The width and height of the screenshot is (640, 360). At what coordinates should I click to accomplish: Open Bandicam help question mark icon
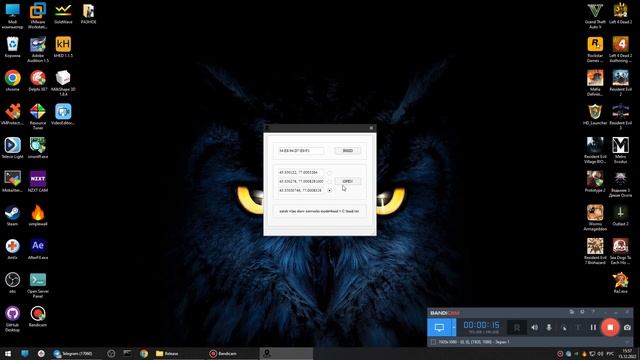(593, 312)
